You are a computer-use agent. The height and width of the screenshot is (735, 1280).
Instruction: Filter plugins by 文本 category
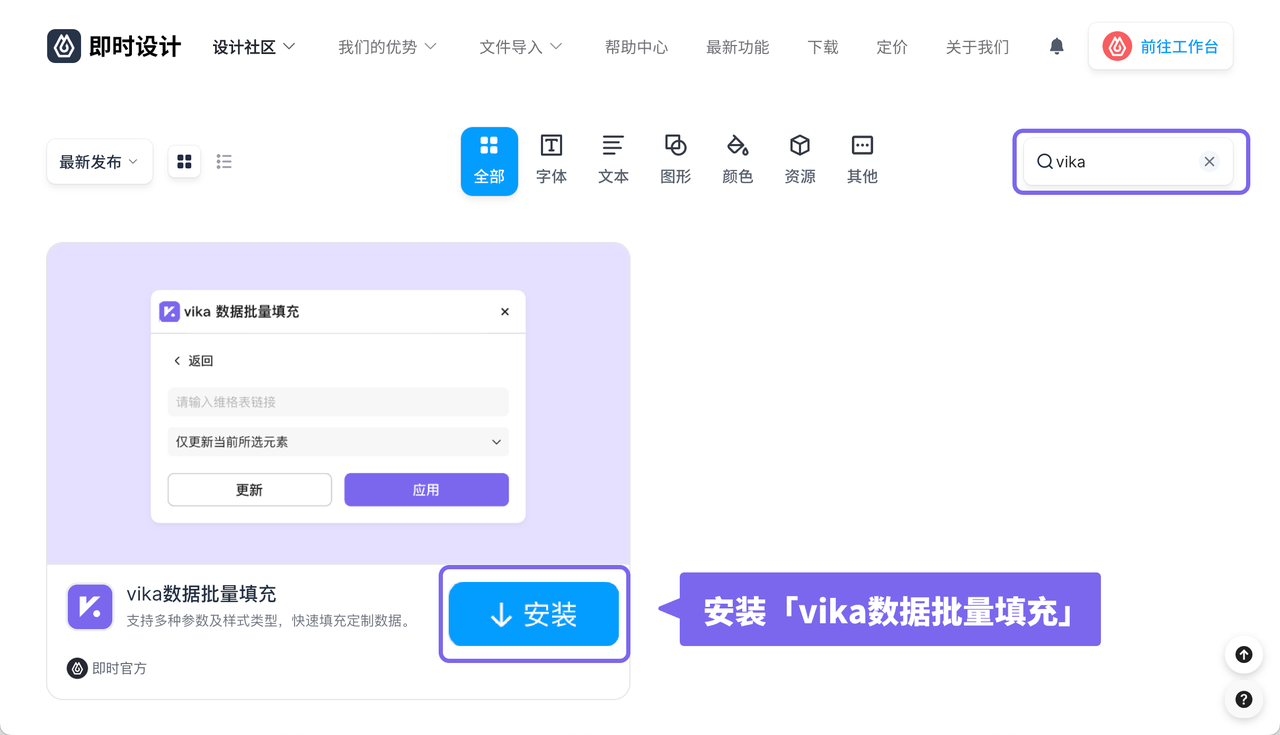(613, 160)
